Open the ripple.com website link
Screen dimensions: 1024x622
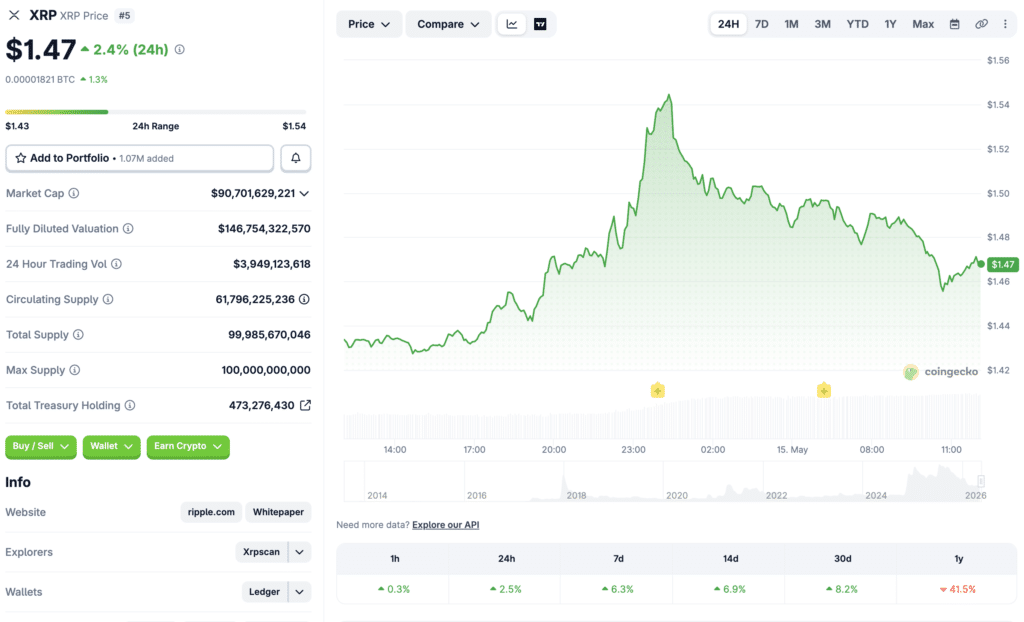click(211, 512)
